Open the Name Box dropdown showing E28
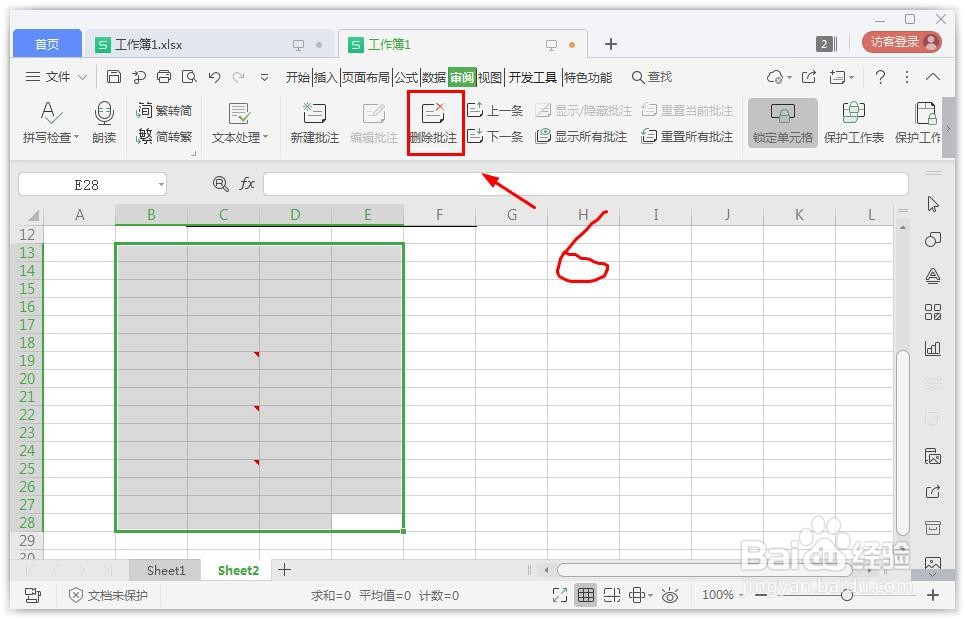 point(159,184)
